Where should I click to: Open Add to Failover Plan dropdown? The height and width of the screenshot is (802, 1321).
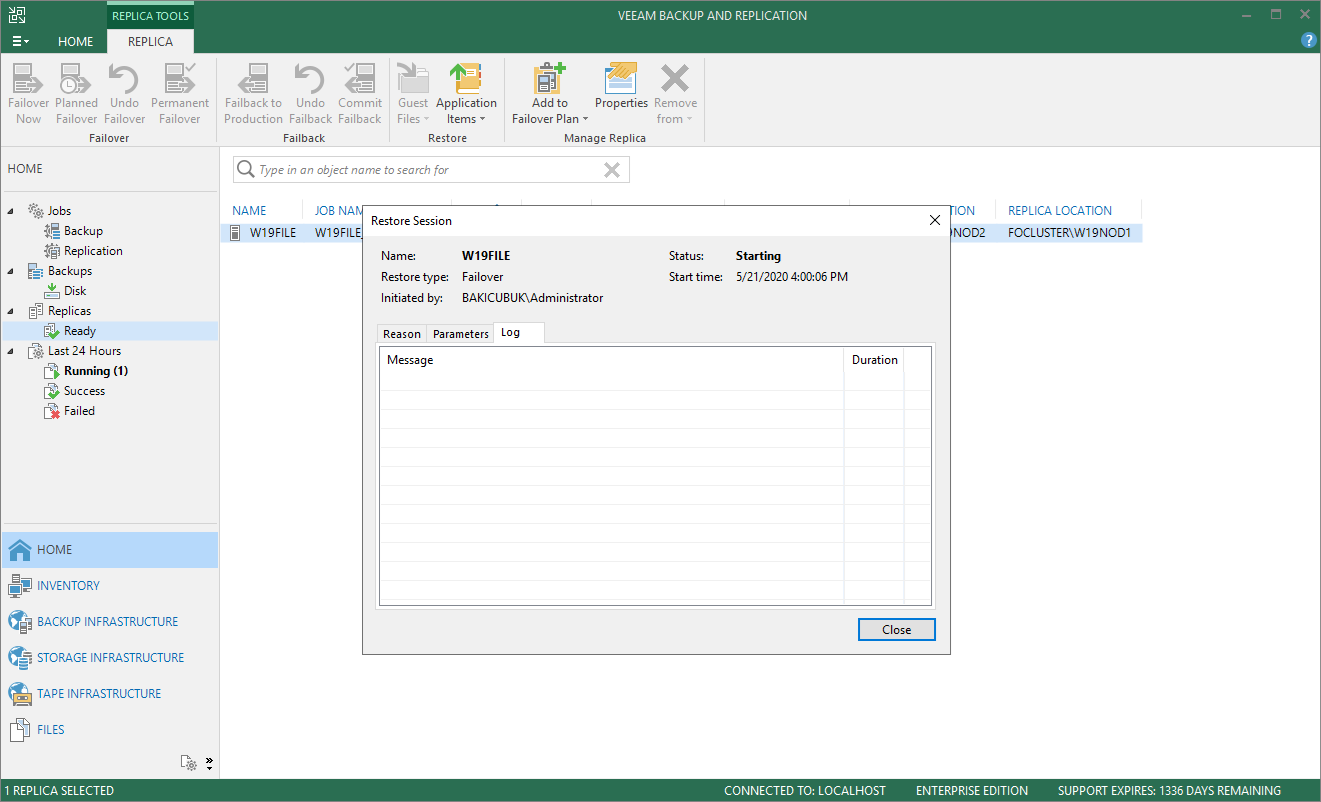[x=549, y=94]
